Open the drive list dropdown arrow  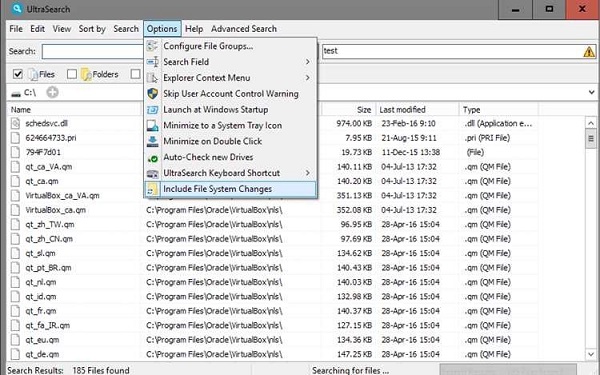pyautogui.click(x=591, y=92)
